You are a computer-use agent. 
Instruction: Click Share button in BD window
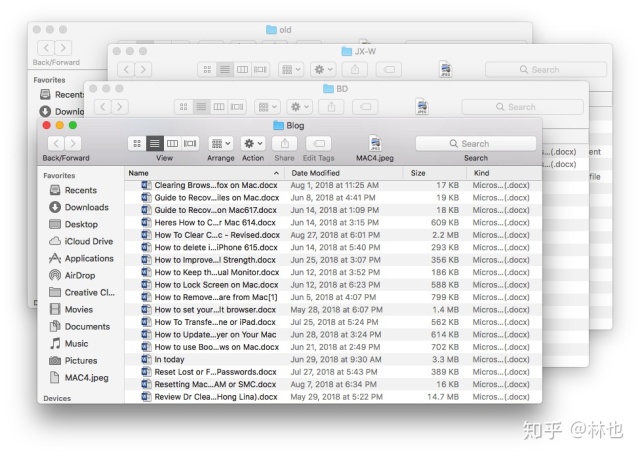point(331,107)
